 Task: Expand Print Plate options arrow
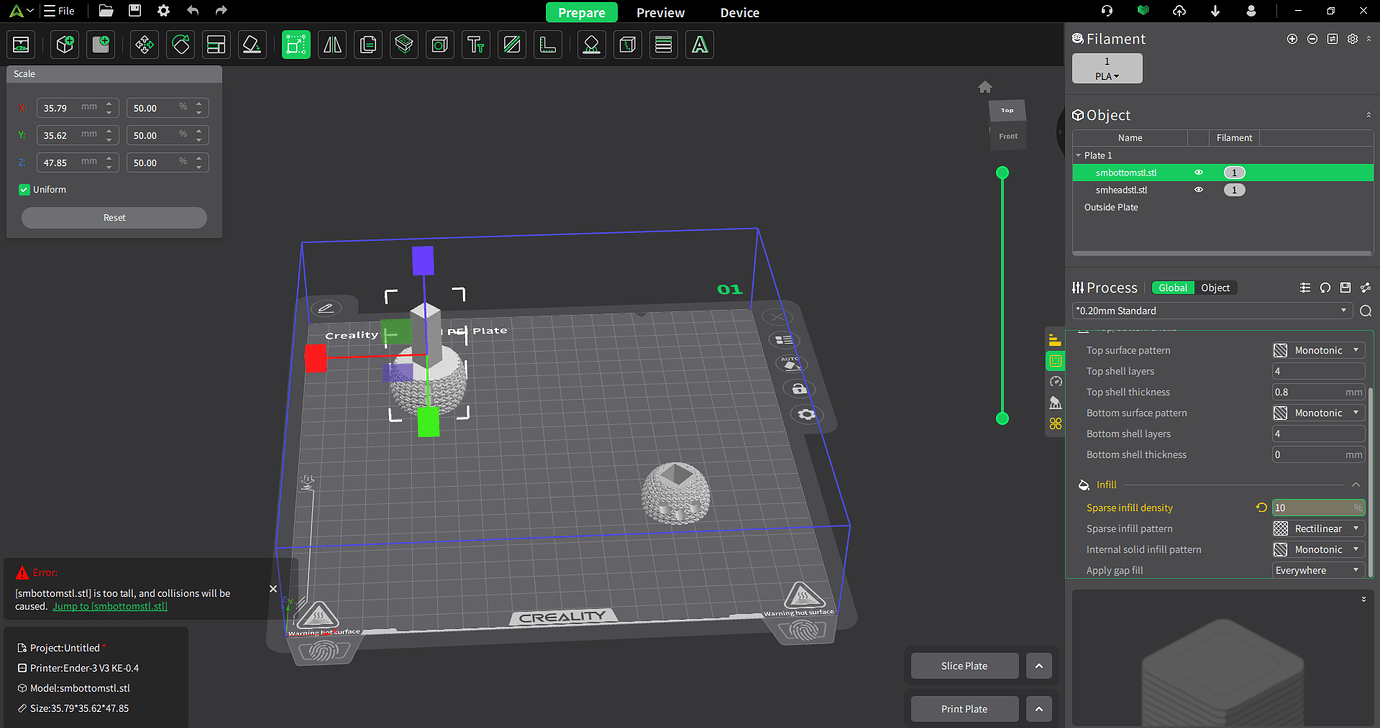click(1038, 709)
